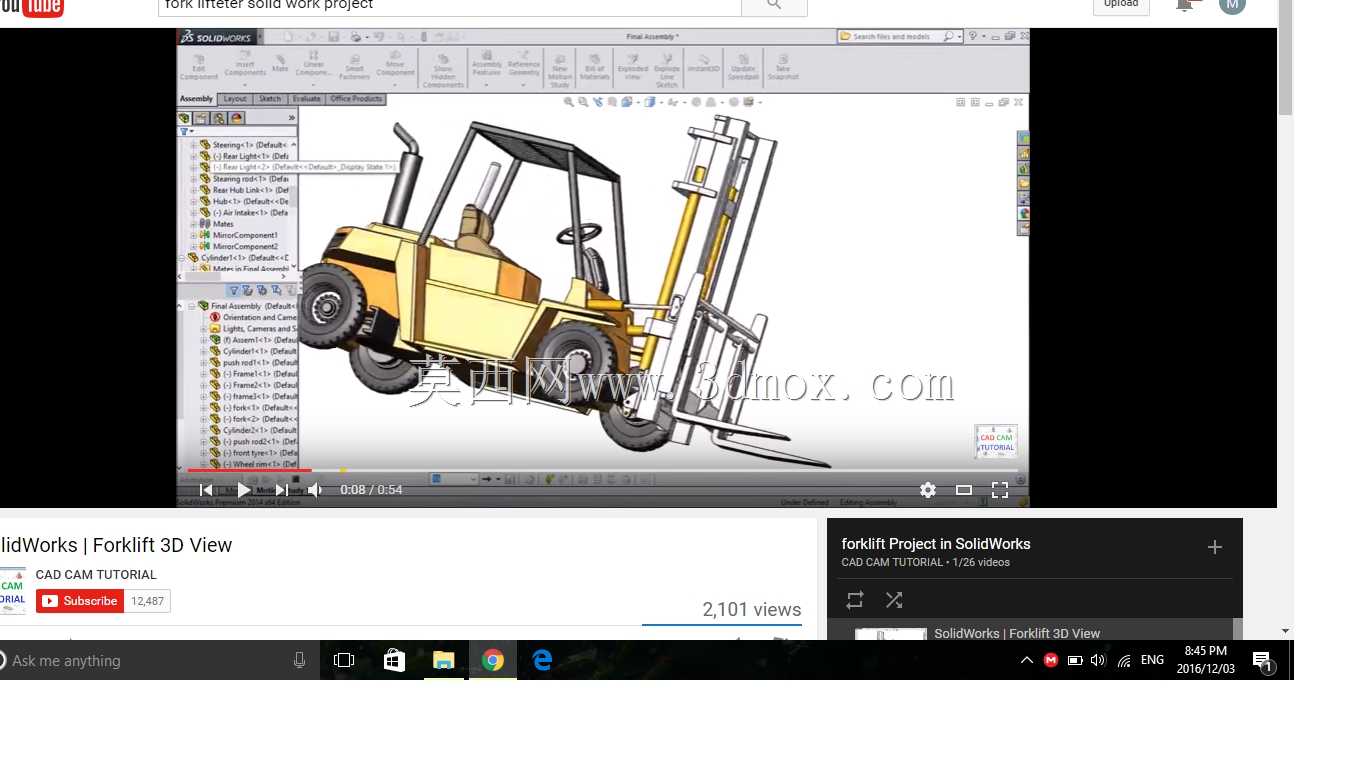This screenshot has width=1362, height=764.
Task: Click Show Hidden Components tool
Action: (x=443, y=70)
